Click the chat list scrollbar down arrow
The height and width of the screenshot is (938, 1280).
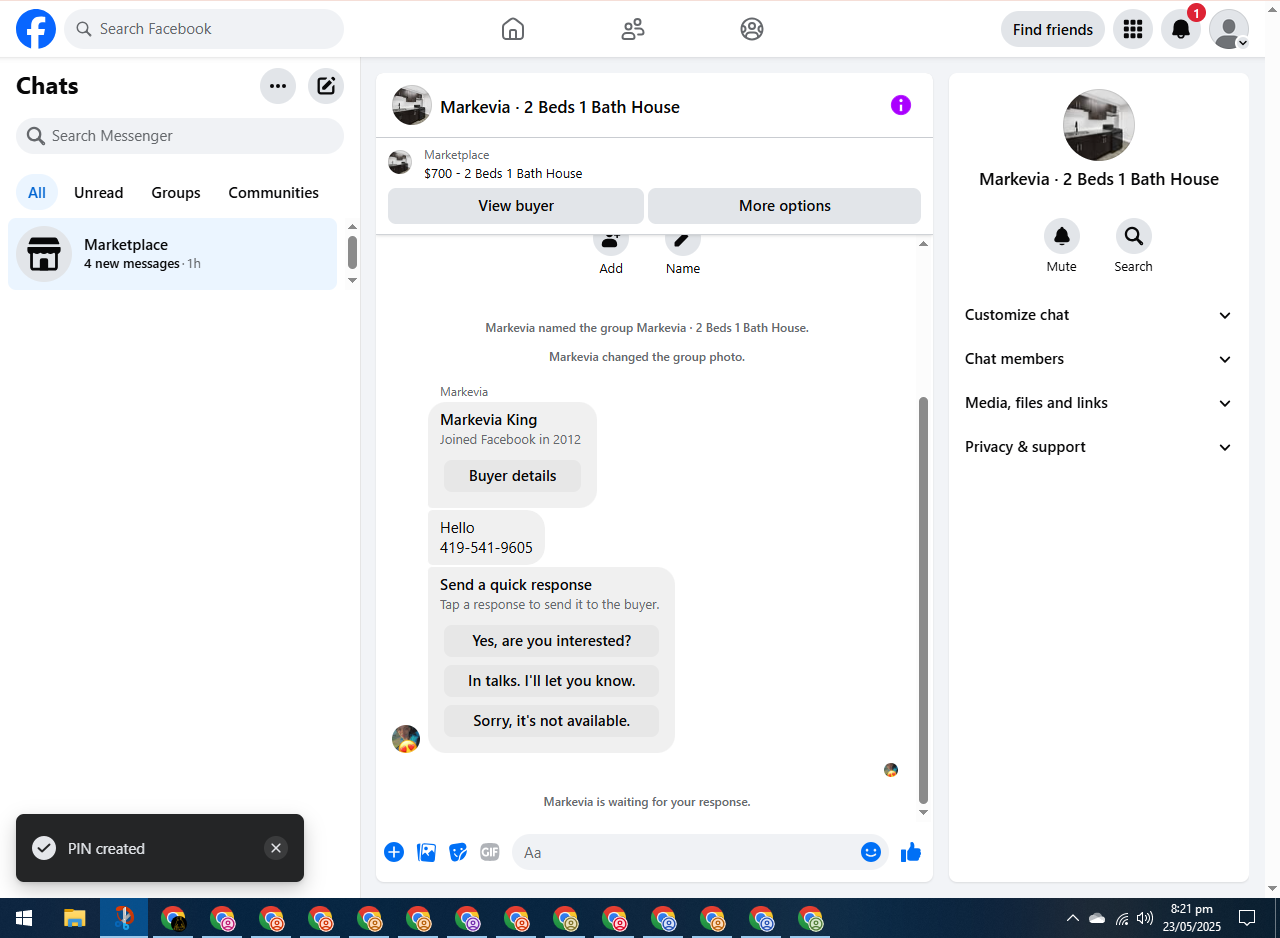352,281
